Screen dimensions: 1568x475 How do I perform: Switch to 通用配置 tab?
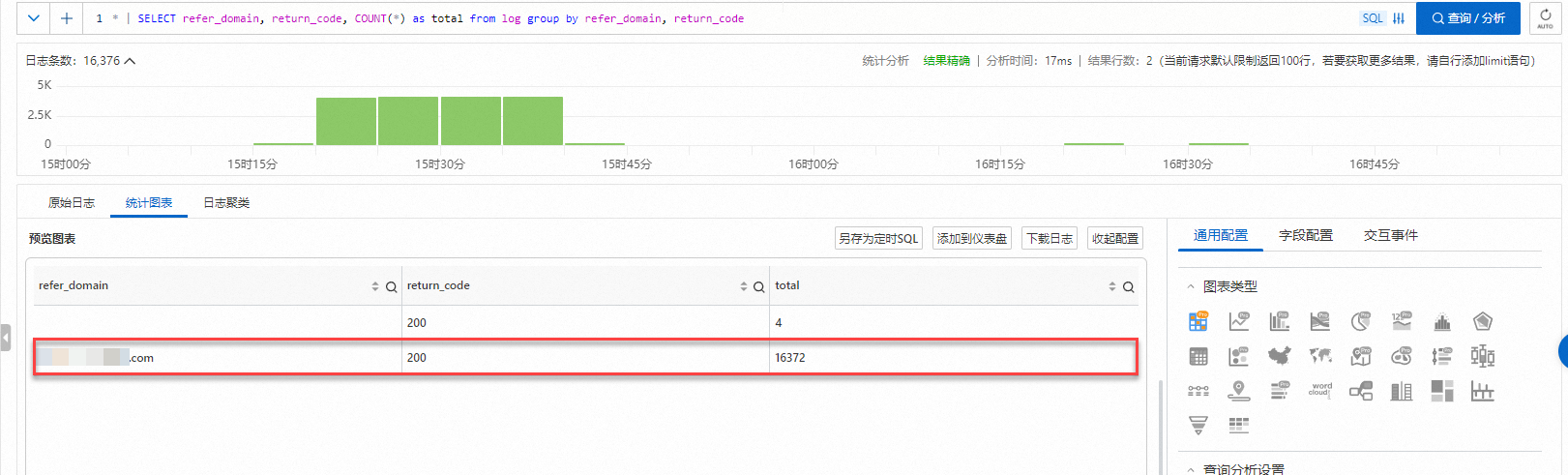(x=1221, y=236)
